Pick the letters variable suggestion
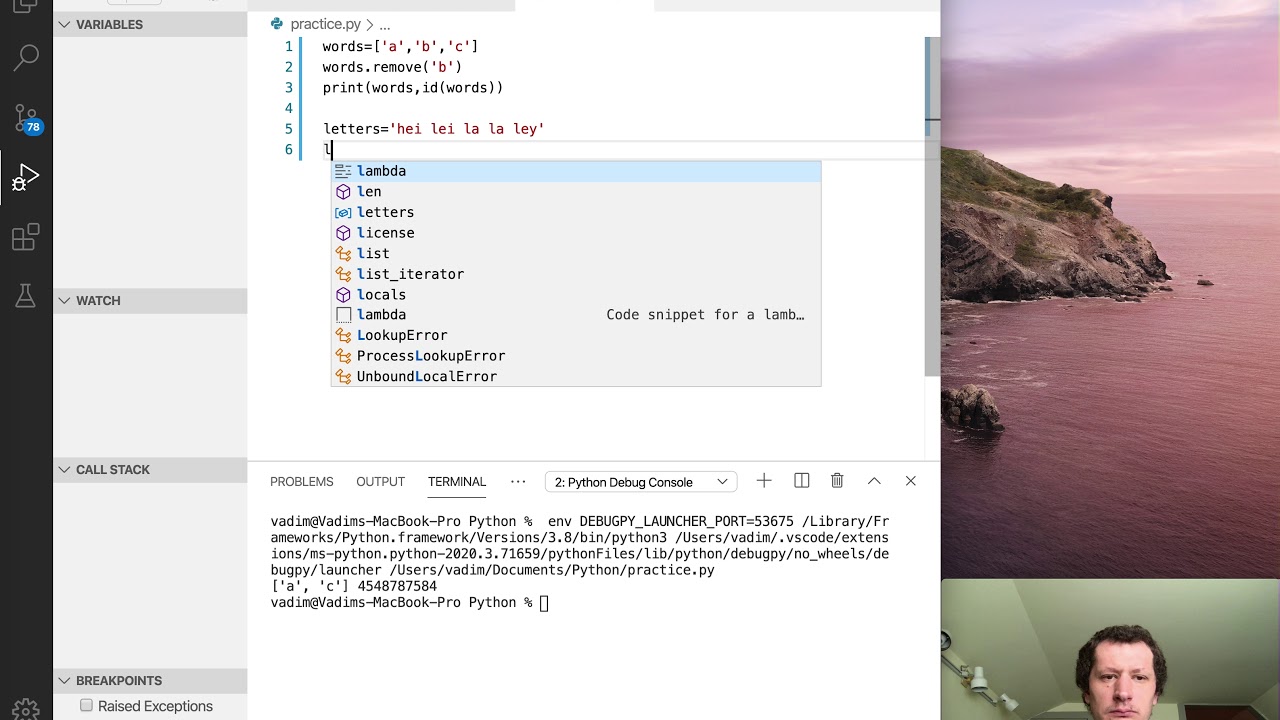 (x=576, y=212)
